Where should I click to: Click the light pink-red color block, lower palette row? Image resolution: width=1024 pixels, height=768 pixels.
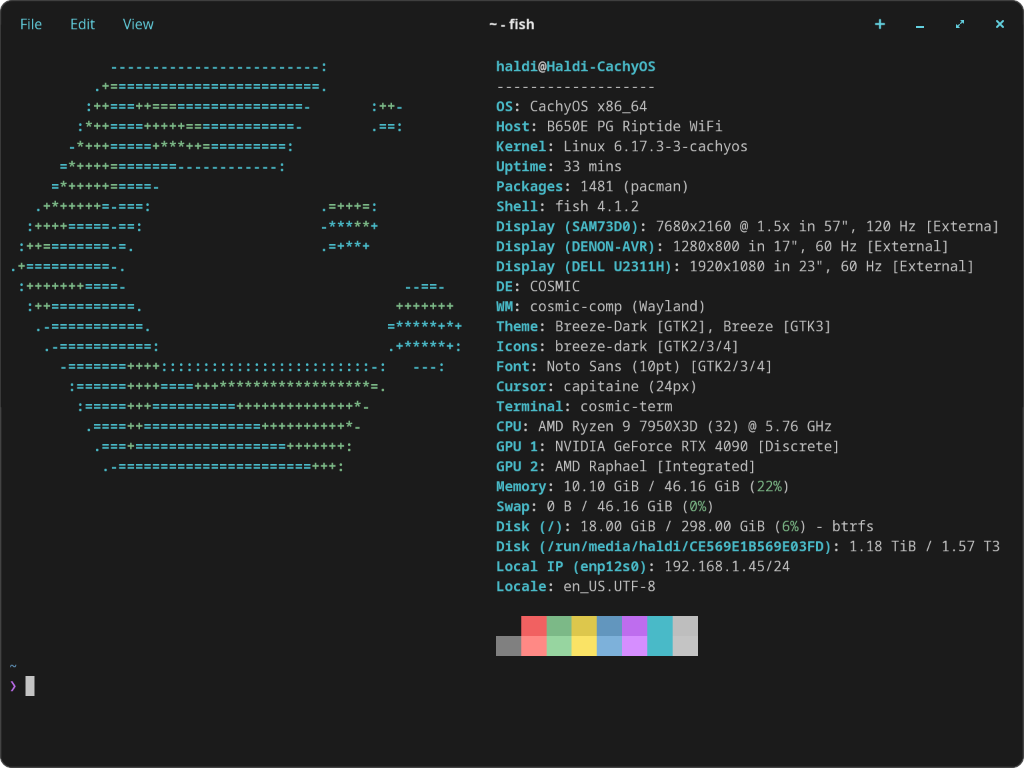click(534, 646)
